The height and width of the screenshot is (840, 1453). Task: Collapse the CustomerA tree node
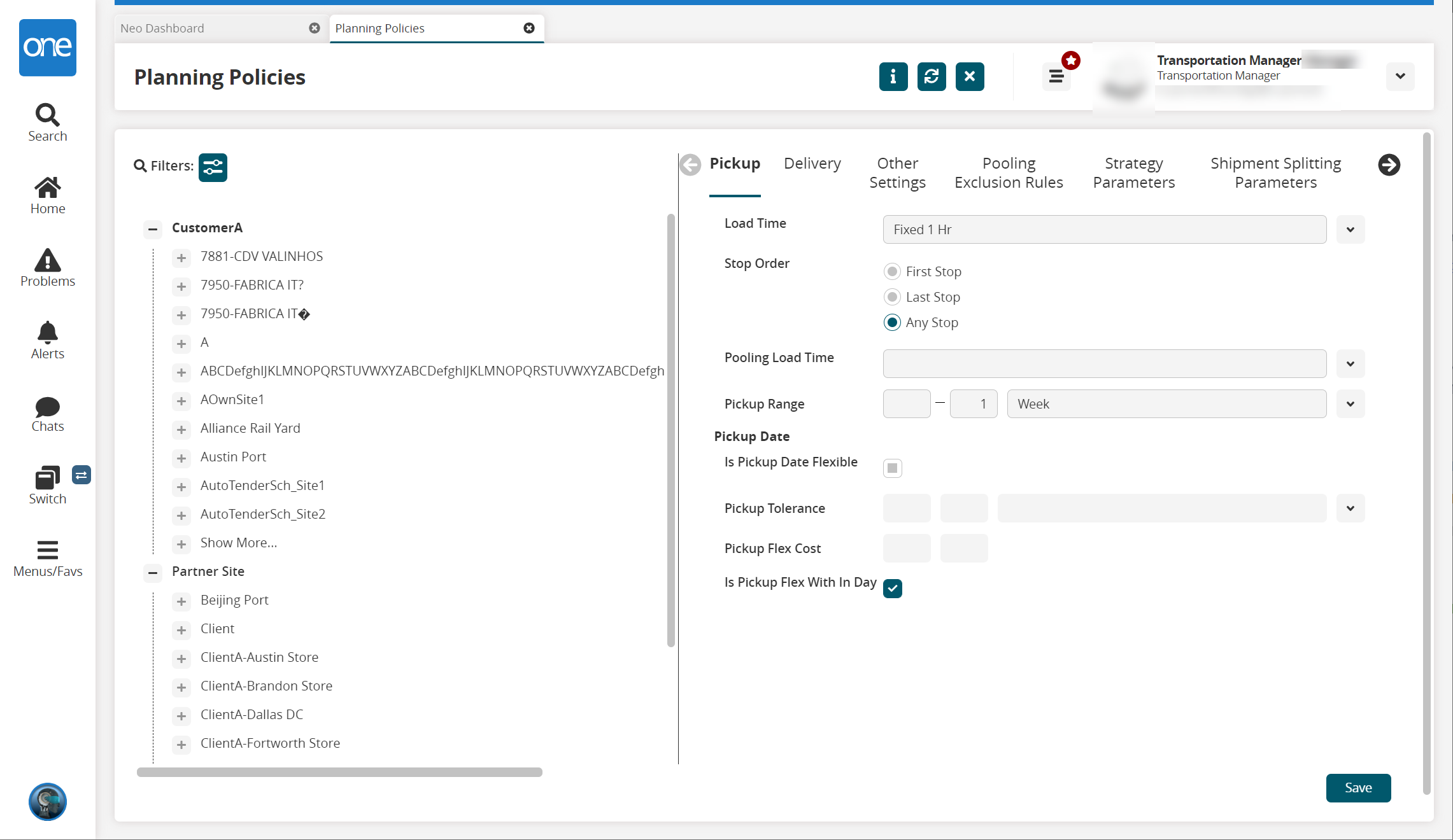[x=152, y=228]
